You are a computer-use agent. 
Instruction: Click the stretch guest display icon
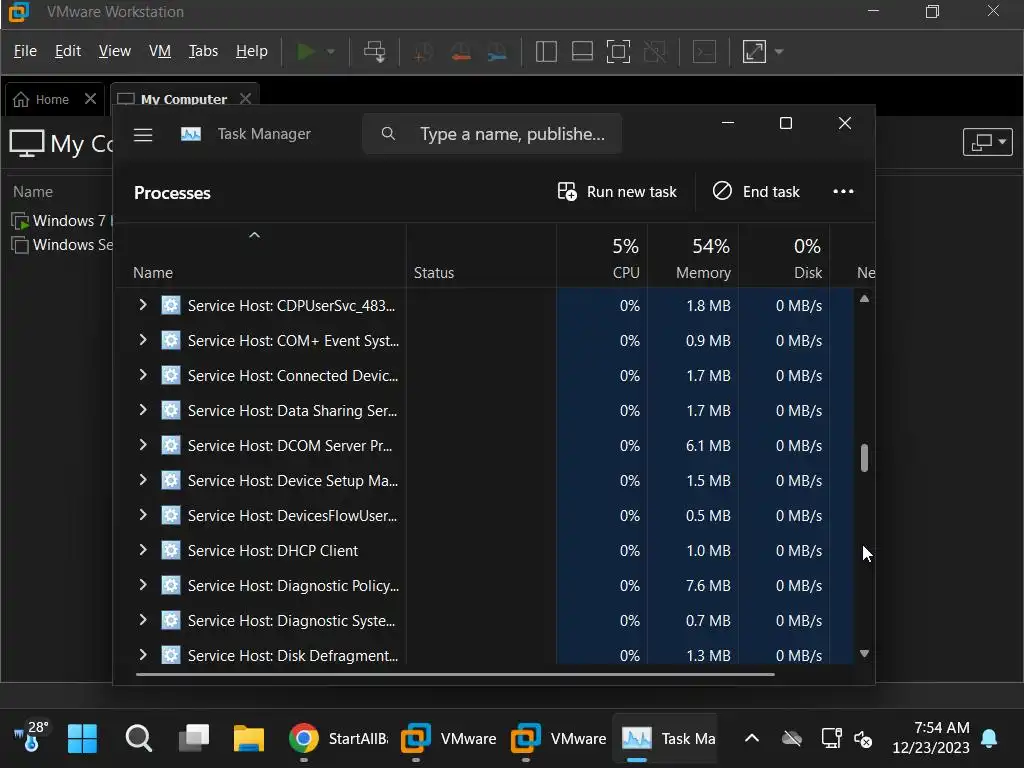(x=754, y=52)
